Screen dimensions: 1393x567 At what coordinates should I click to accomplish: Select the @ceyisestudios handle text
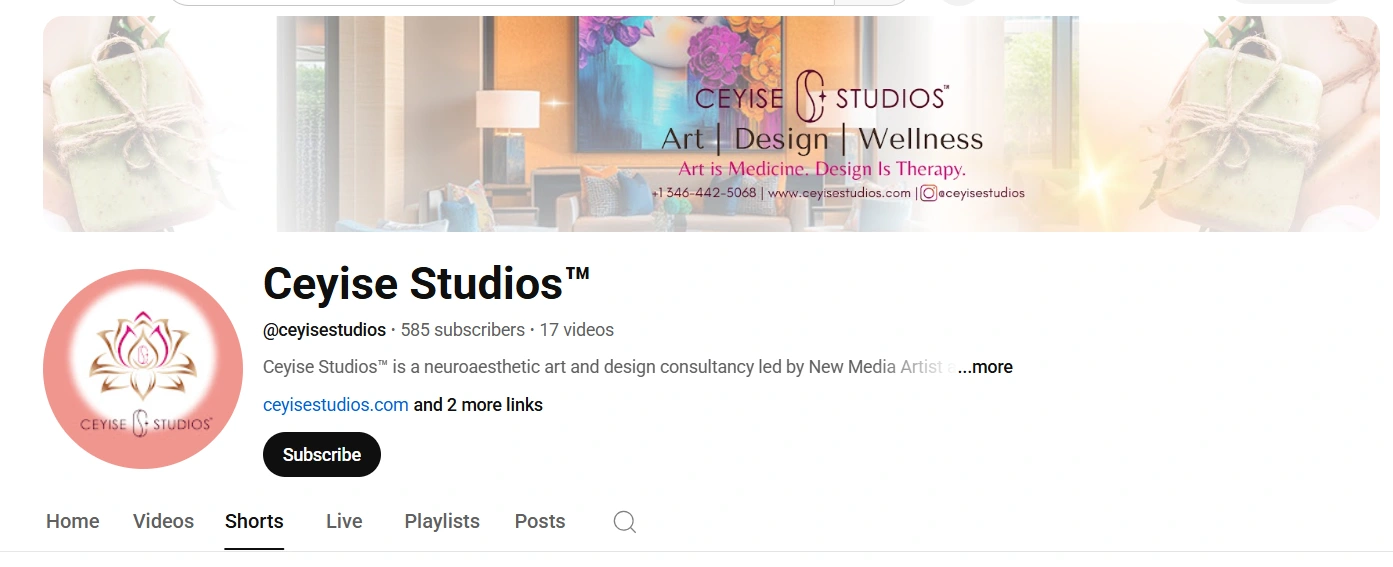[324, 330]
